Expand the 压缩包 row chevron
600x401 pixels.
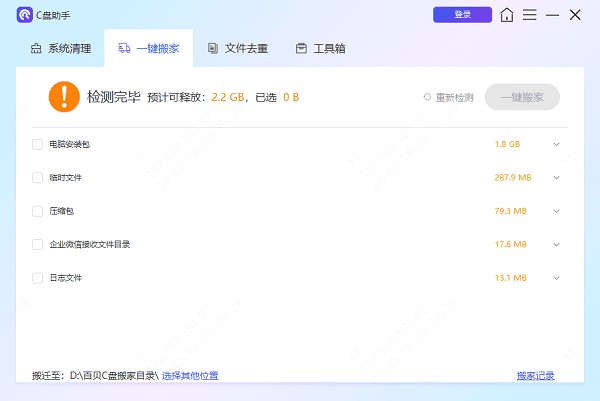point(557,211)
